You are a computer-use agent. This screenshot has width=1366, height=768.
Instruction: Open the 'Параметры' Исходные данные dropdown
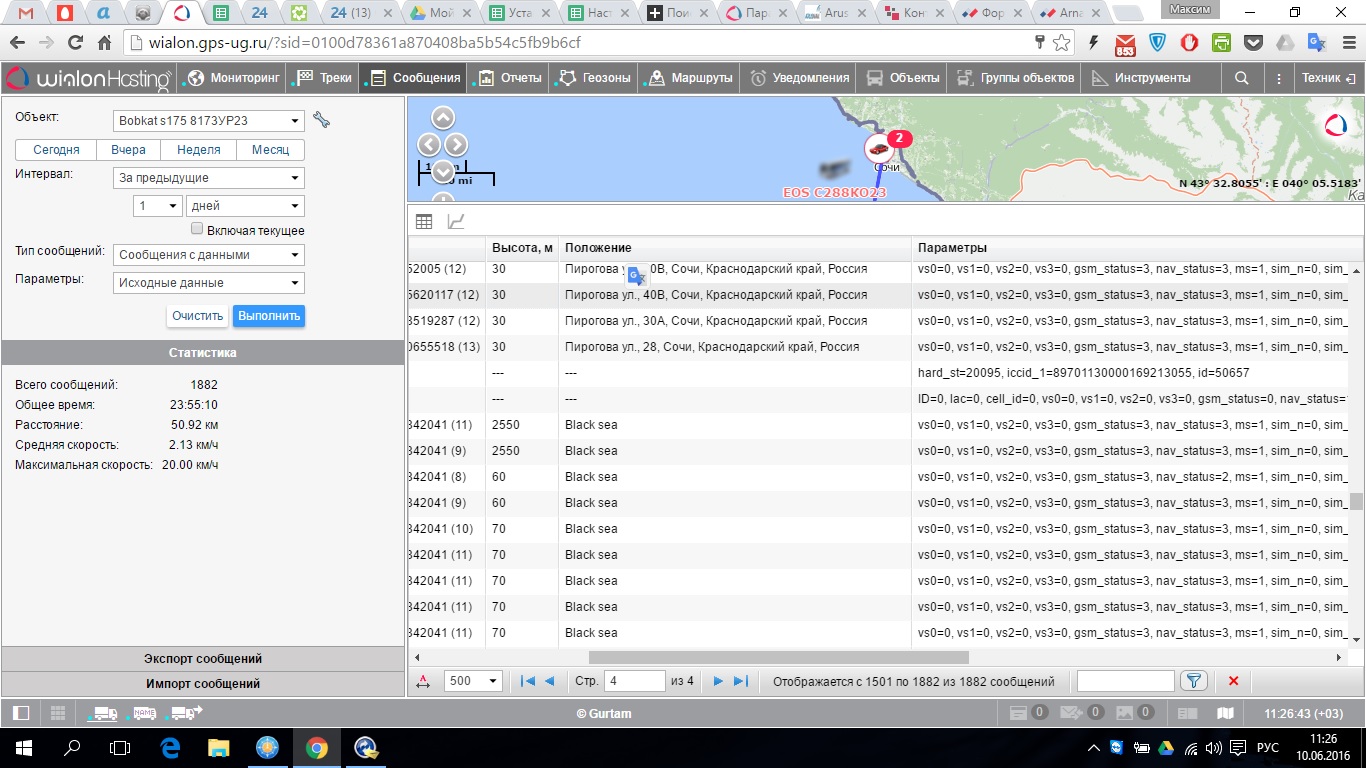[209, 283]
